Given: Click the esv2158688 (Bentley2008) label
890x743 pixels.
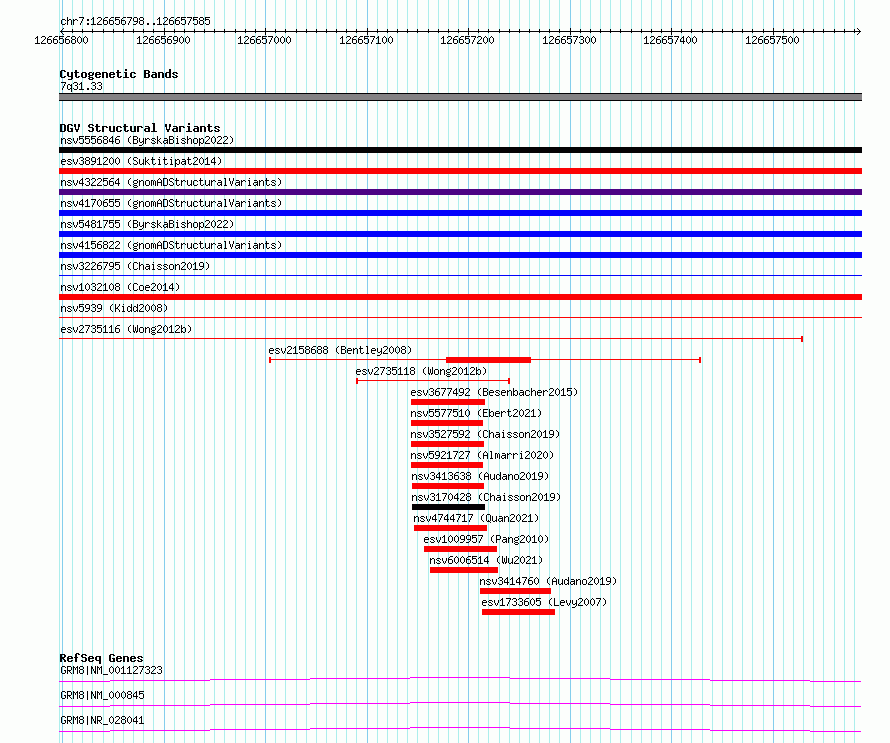Looking at the screenshot, I should click(x=341, y=350).
